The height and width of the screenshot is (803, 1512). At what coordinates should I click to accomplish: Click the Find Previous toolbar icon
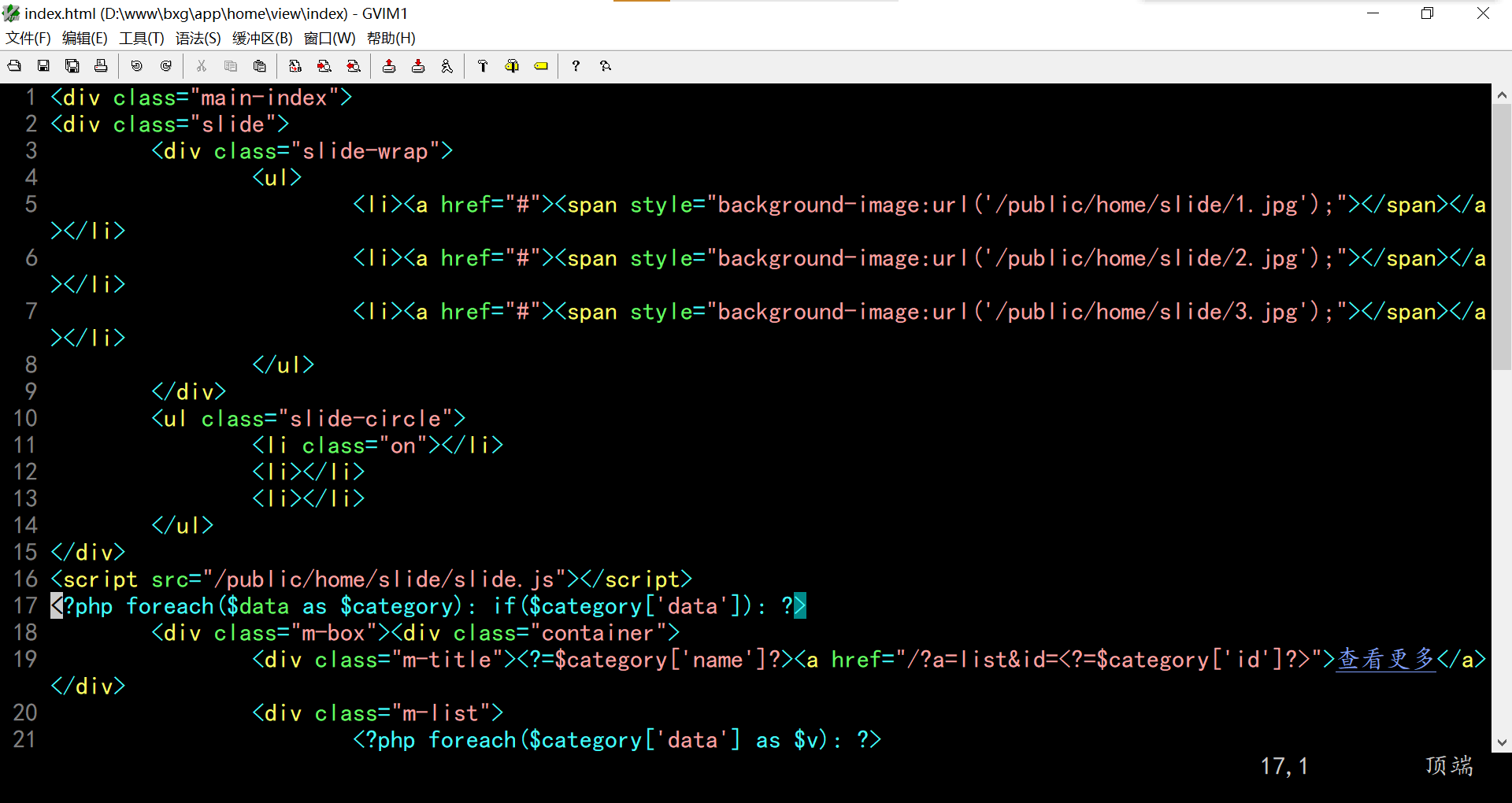point(354,66)
